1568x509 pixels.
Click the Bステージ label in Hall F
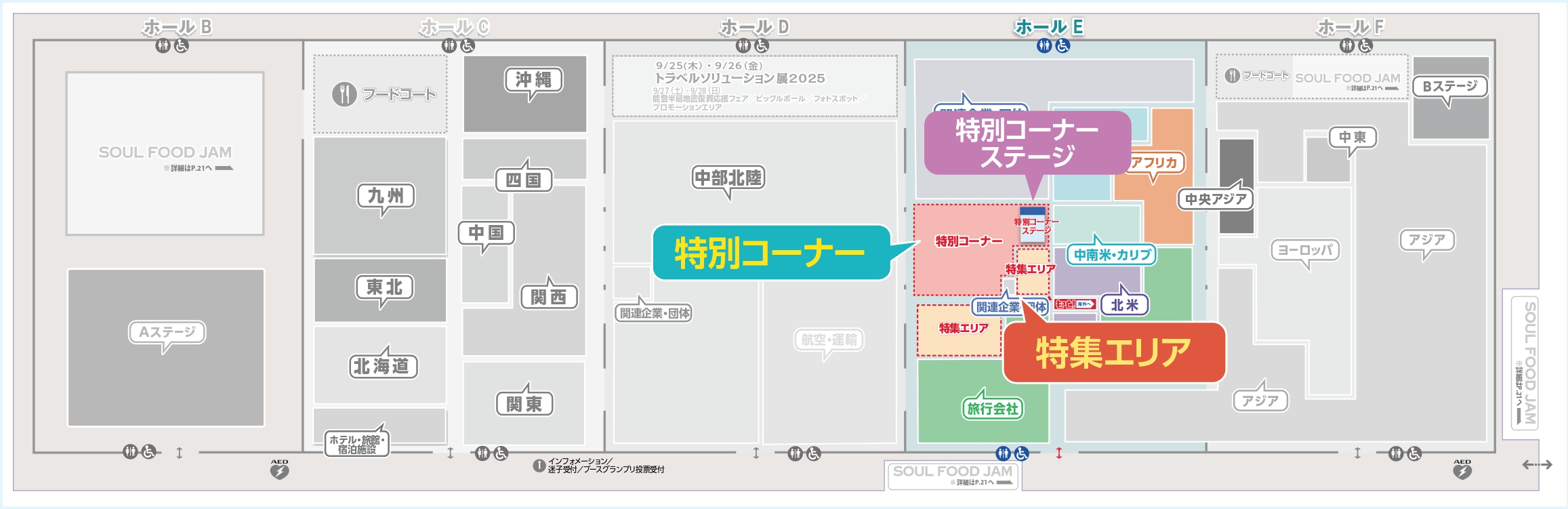[x=1449, y=86]
